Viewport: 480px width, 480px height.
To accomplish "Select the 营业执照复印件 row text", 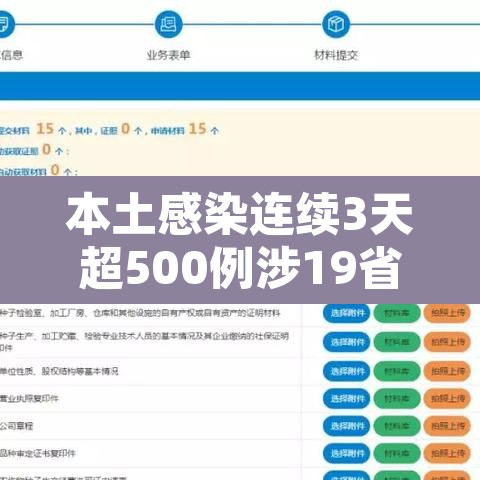I will 29,398.
